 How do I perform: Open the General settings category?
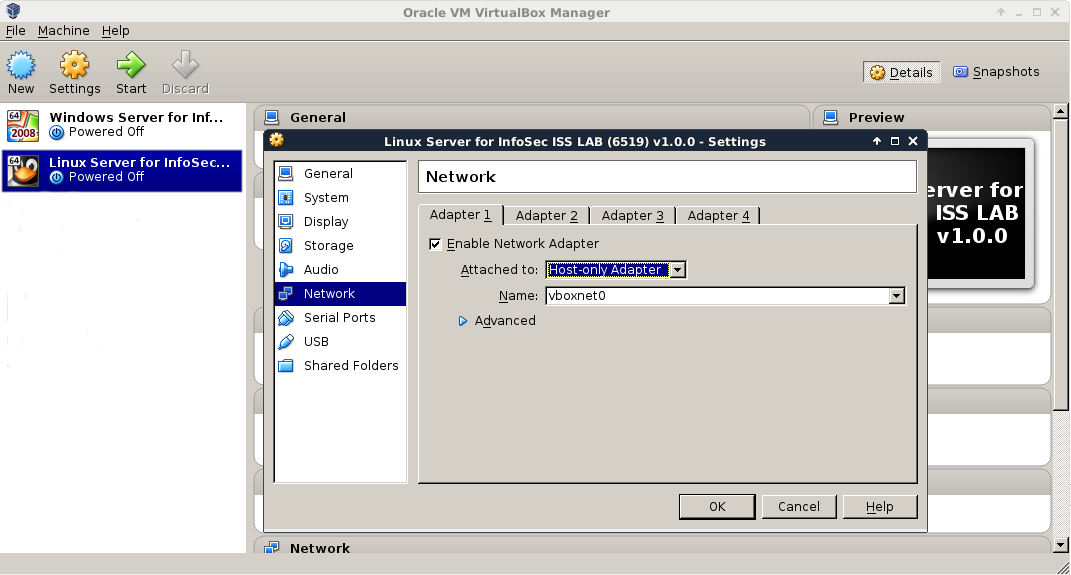pyautogui.click(x=340, y=173)
